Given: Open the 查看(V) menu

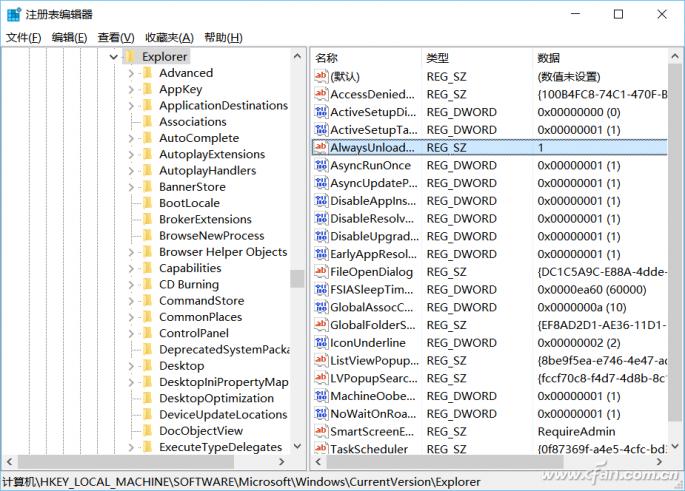Looking at the screenshot, I should point(116,38).
